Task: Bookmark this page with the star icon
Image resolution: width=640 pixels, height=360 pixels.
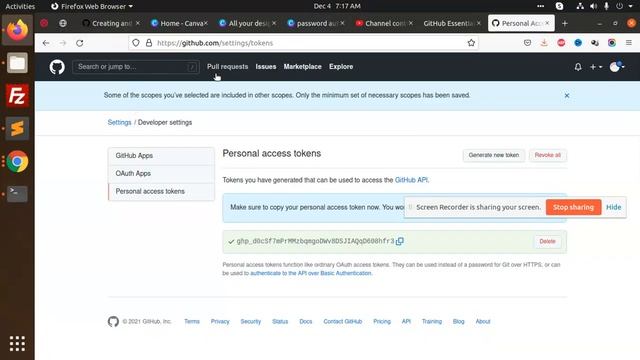Action: click(x=471, y=43)
